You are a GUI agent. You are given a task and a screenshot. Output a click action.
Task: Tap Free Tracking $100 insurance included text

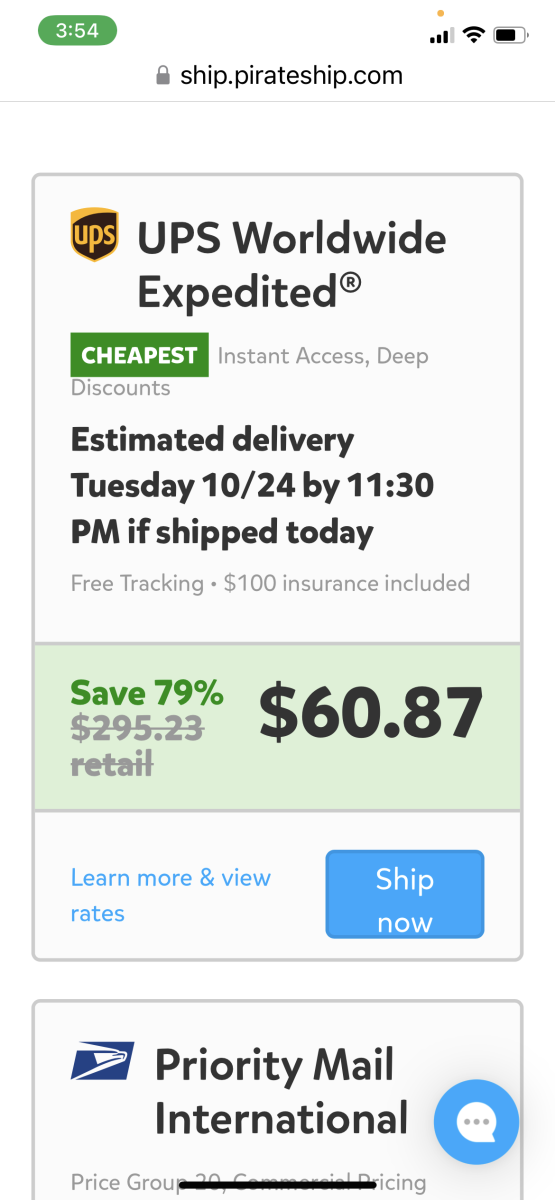270,582
